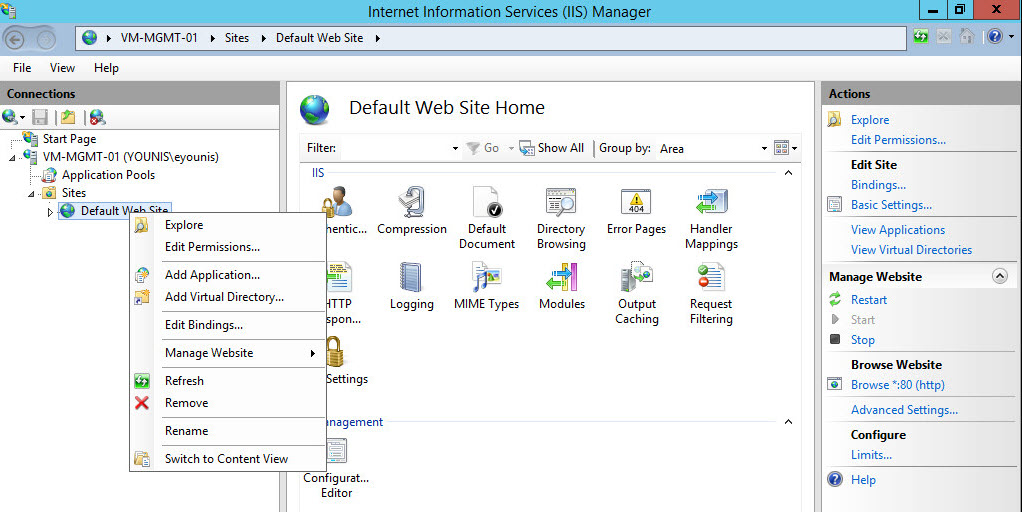1022x512 pixels.
Task: Choose Add Virtual Directory menu entry
Action: click(224, 297)
